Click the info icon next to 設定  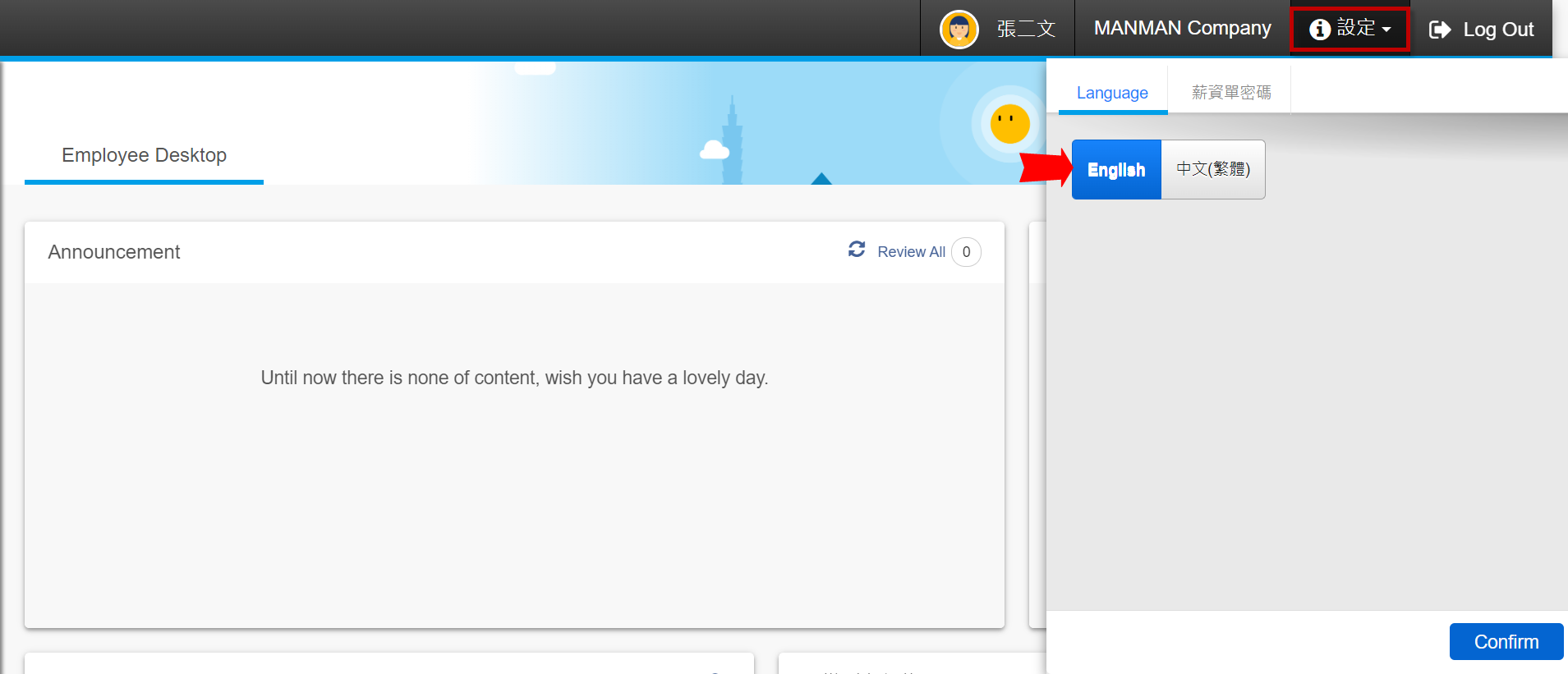[1319, 30]
